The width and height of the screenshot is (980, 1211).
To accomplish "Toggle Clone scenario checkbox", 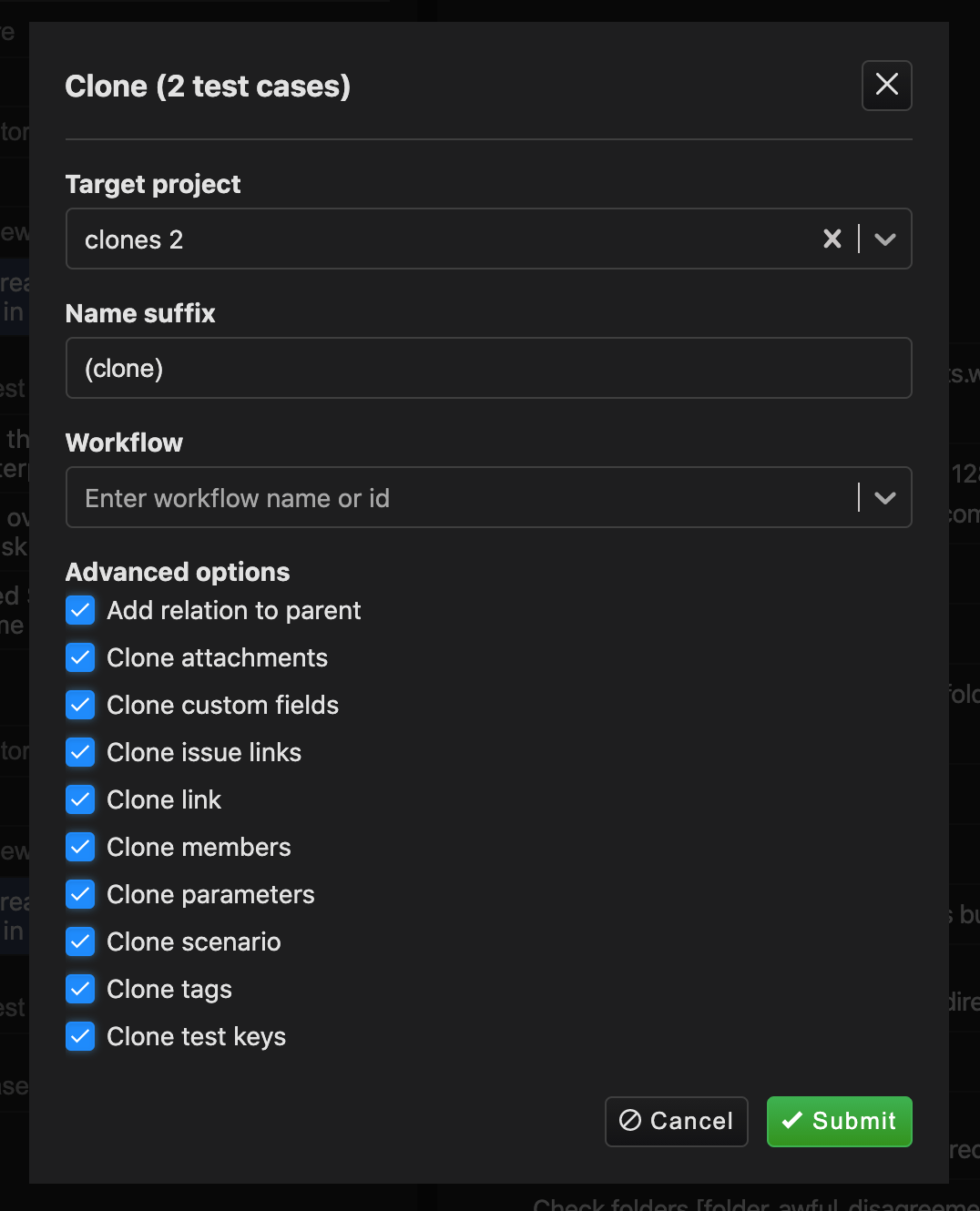I will coord(81,941).
